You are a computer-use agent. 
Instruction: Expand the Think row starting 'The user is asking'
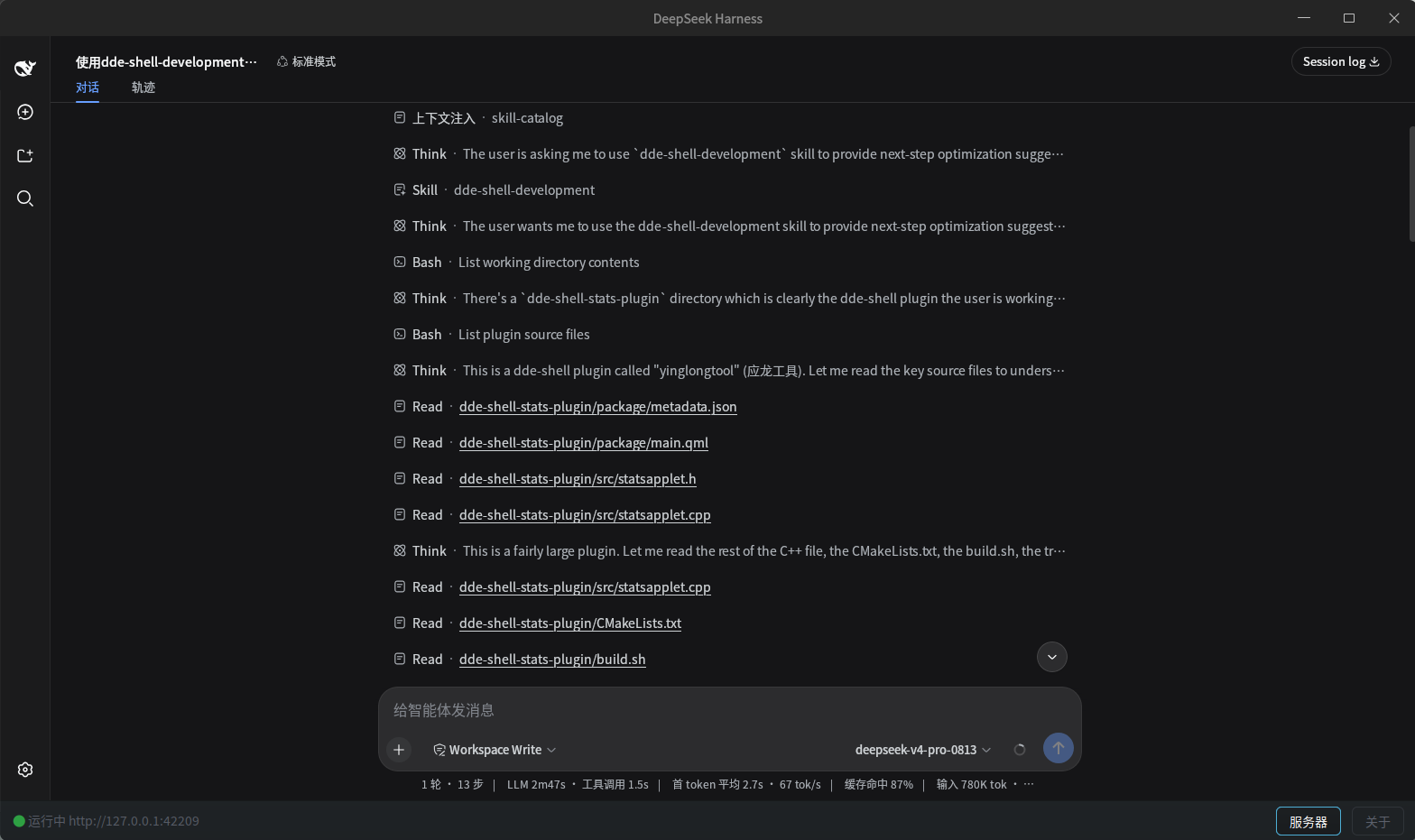coord(729,154)
